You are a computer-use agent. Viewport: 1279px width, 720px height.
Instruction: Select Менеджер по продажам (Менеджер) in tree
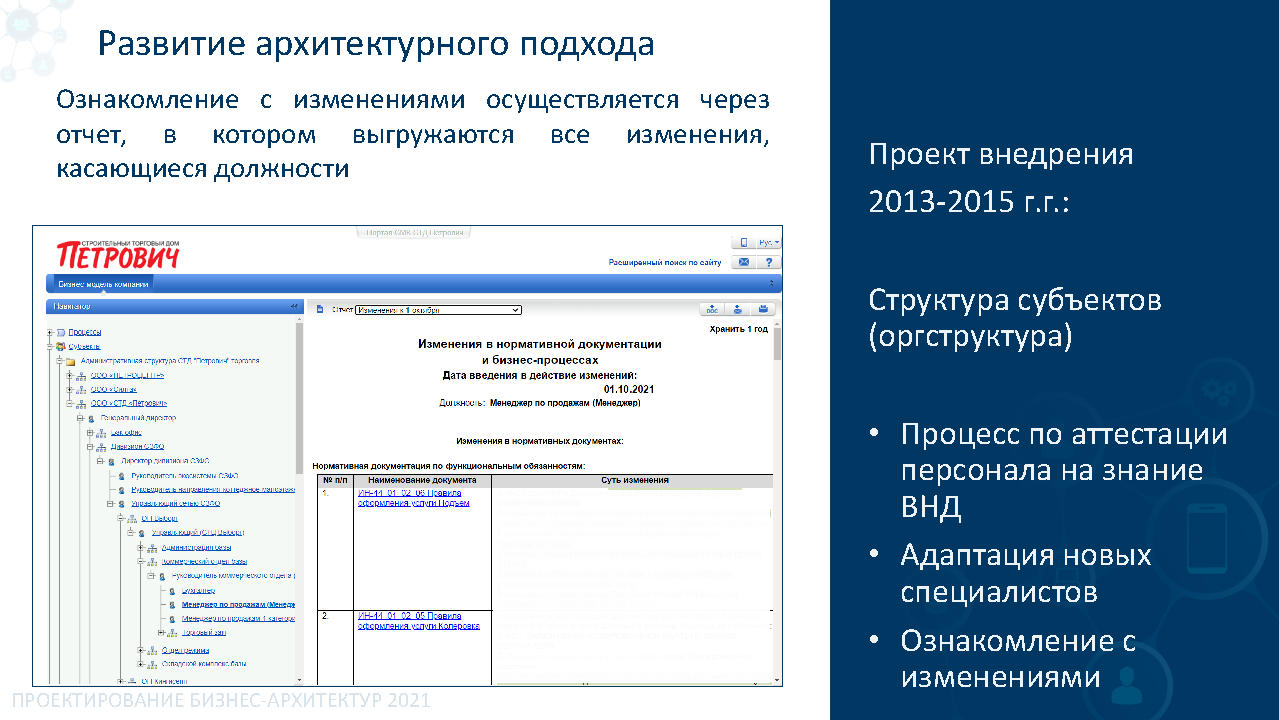click(x=238, y=605)
